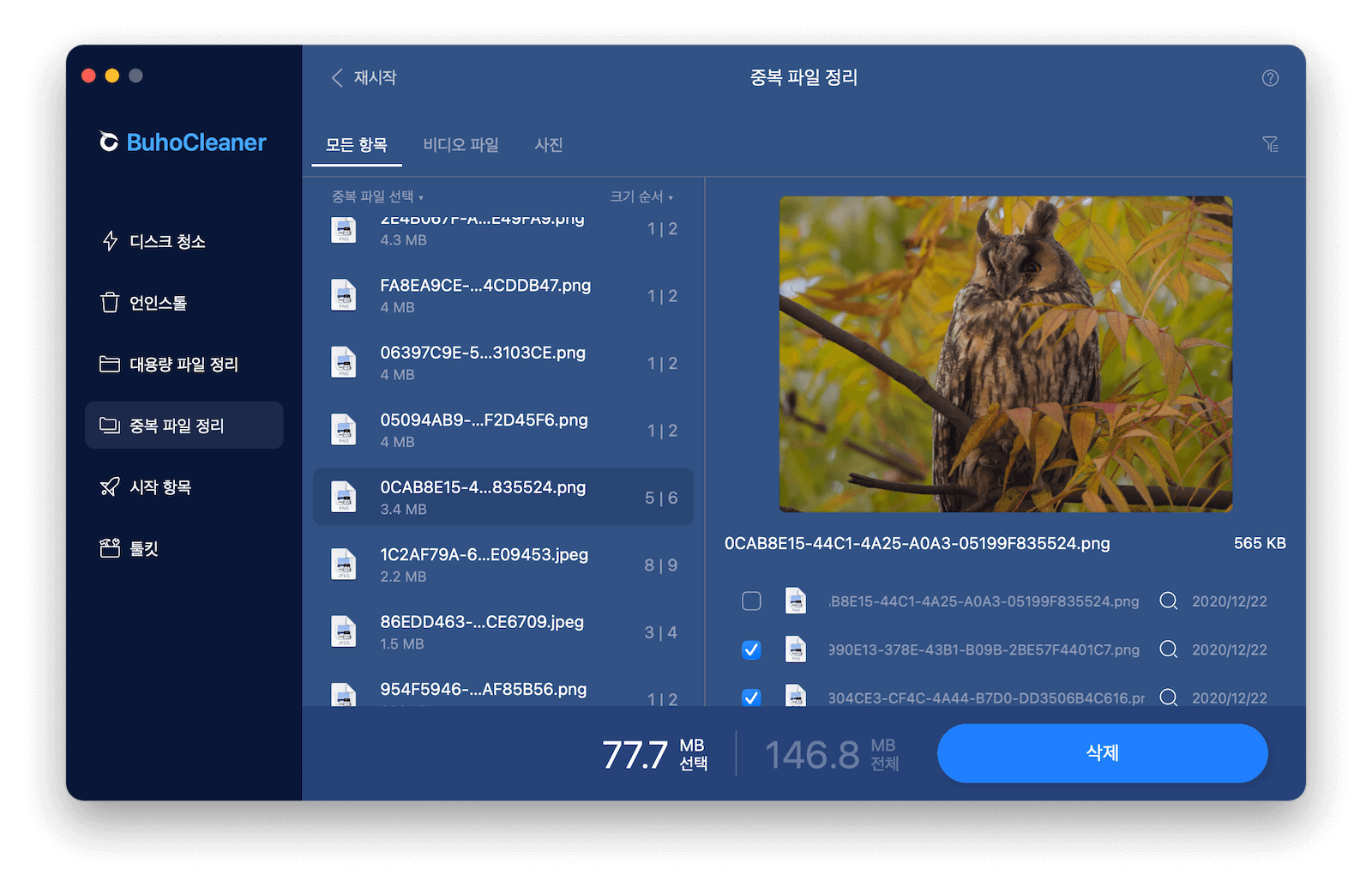The image size is (1372, 888).
Task: Click the folder icon for 대용량 파일 정리
Action: pyautogui.click(x=110, y=364)
